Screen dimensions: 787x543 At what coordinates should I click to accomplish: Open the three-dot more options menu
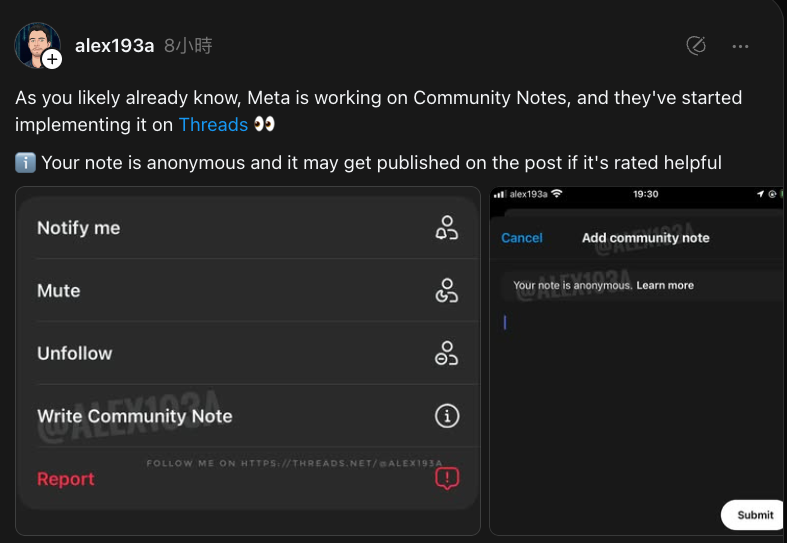740,46
